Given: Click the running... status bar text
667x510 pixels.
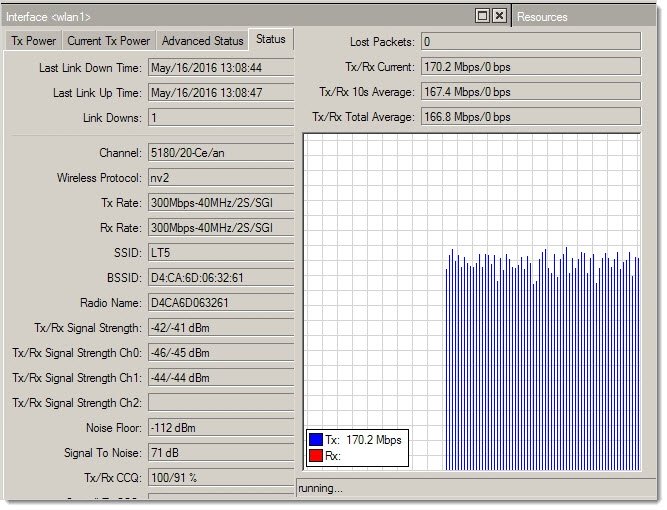Looking at the screenshot, I should (x=320, y=488).
